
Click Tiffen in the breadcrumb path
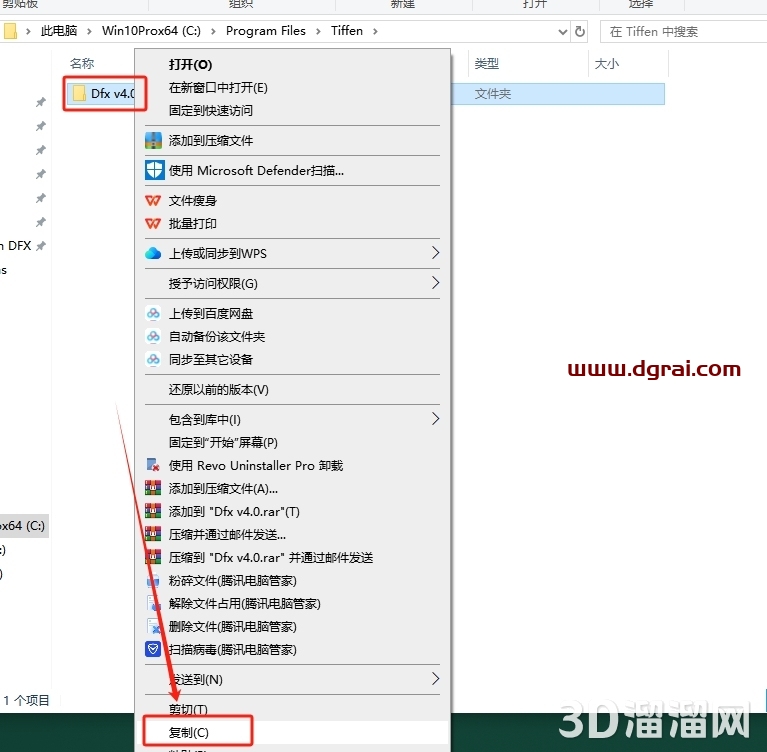click(x=347, y=31)
